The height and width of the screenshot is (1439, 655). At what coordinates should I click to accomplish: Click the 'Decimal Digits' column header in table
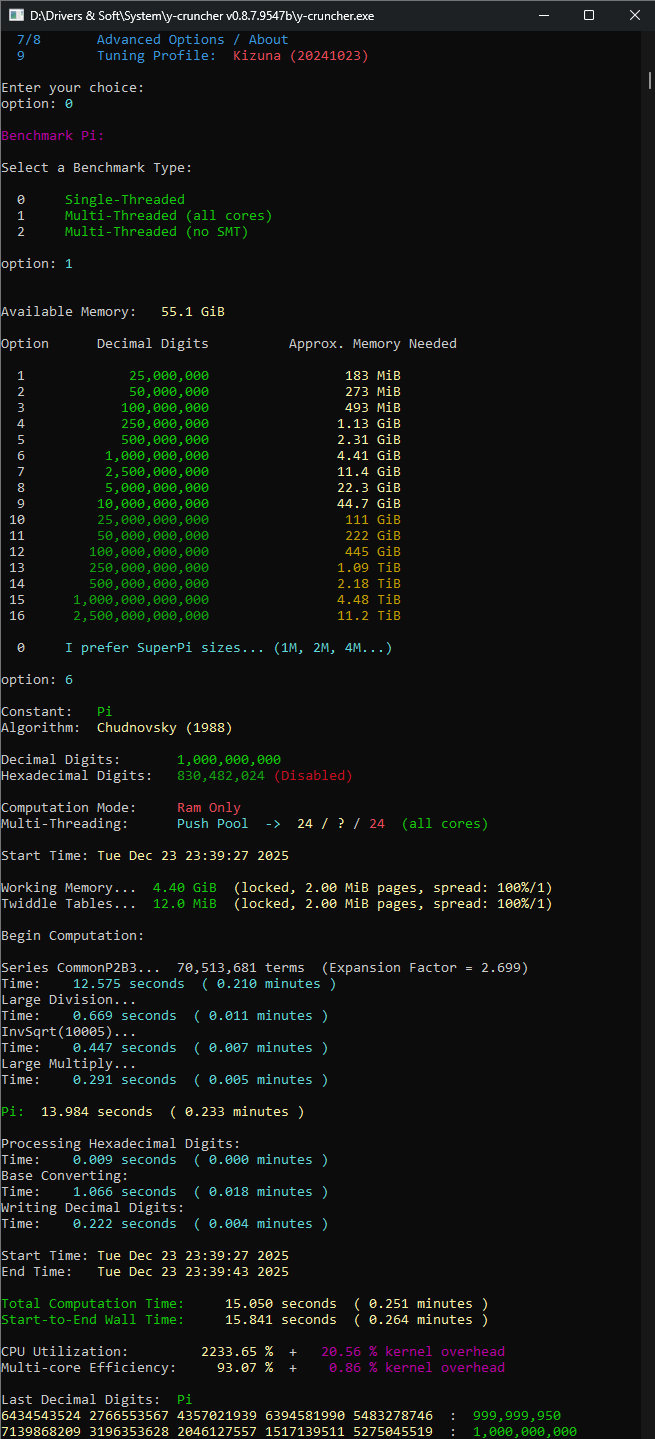point(152,344)
